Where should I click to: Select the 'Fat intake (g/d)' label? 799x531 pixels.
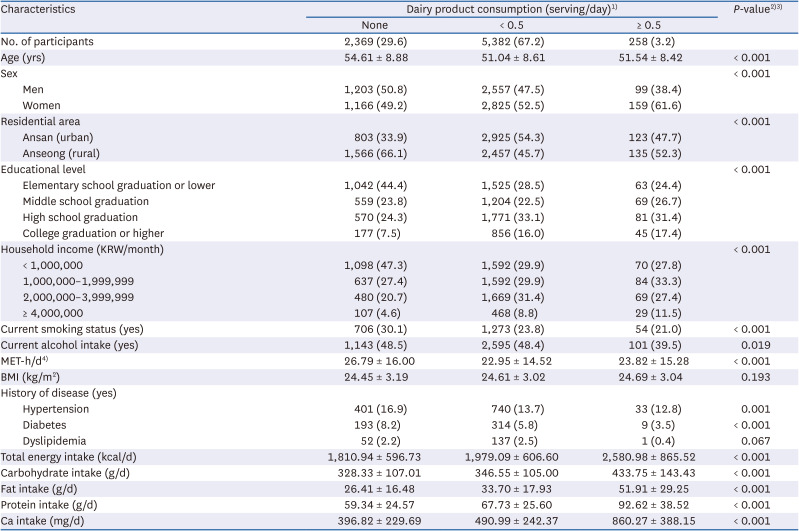[39, 489]
